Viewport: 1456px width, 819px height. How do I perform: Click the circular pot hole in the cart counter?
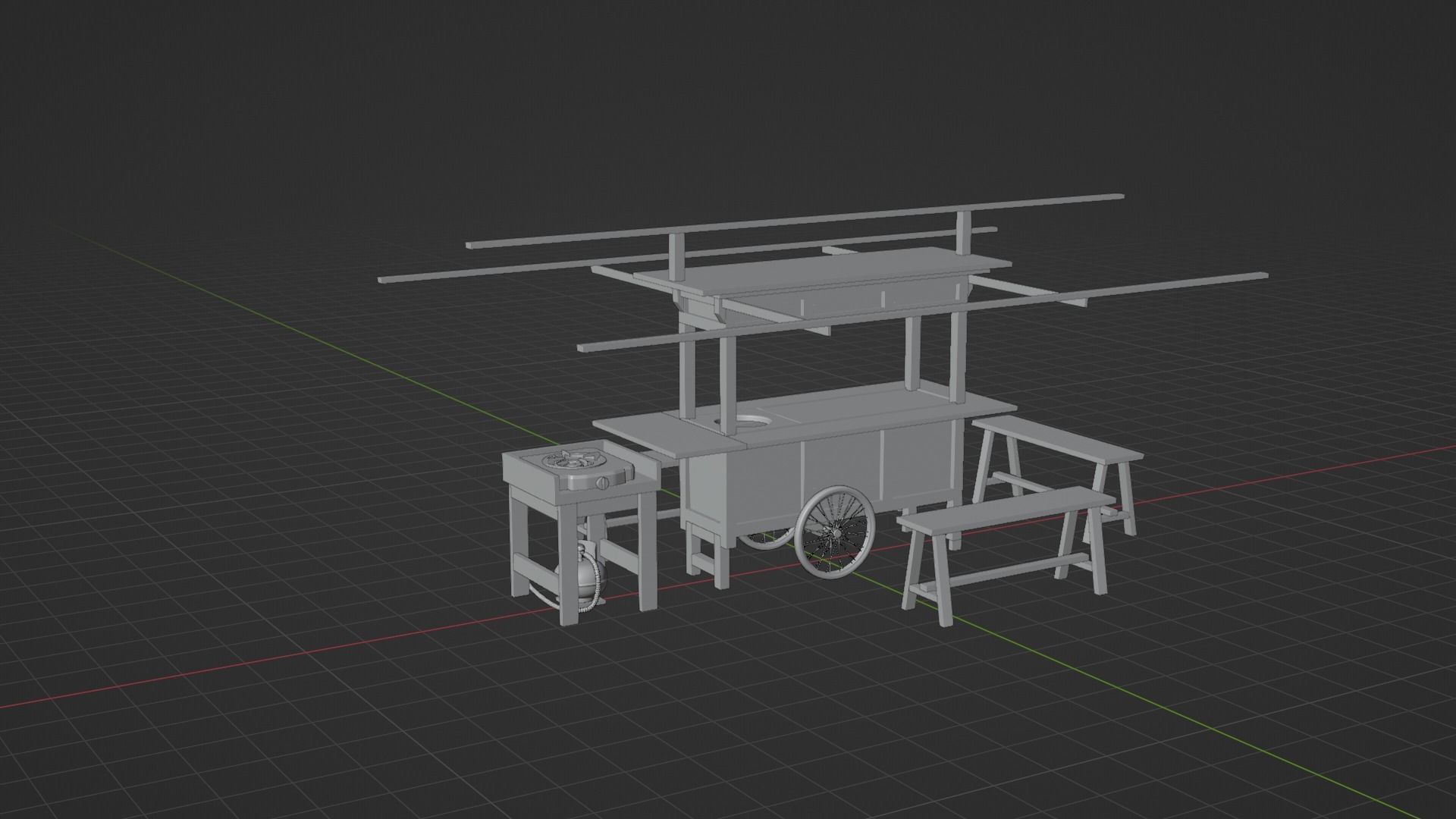pyautogui.click(x=743, y=420)
